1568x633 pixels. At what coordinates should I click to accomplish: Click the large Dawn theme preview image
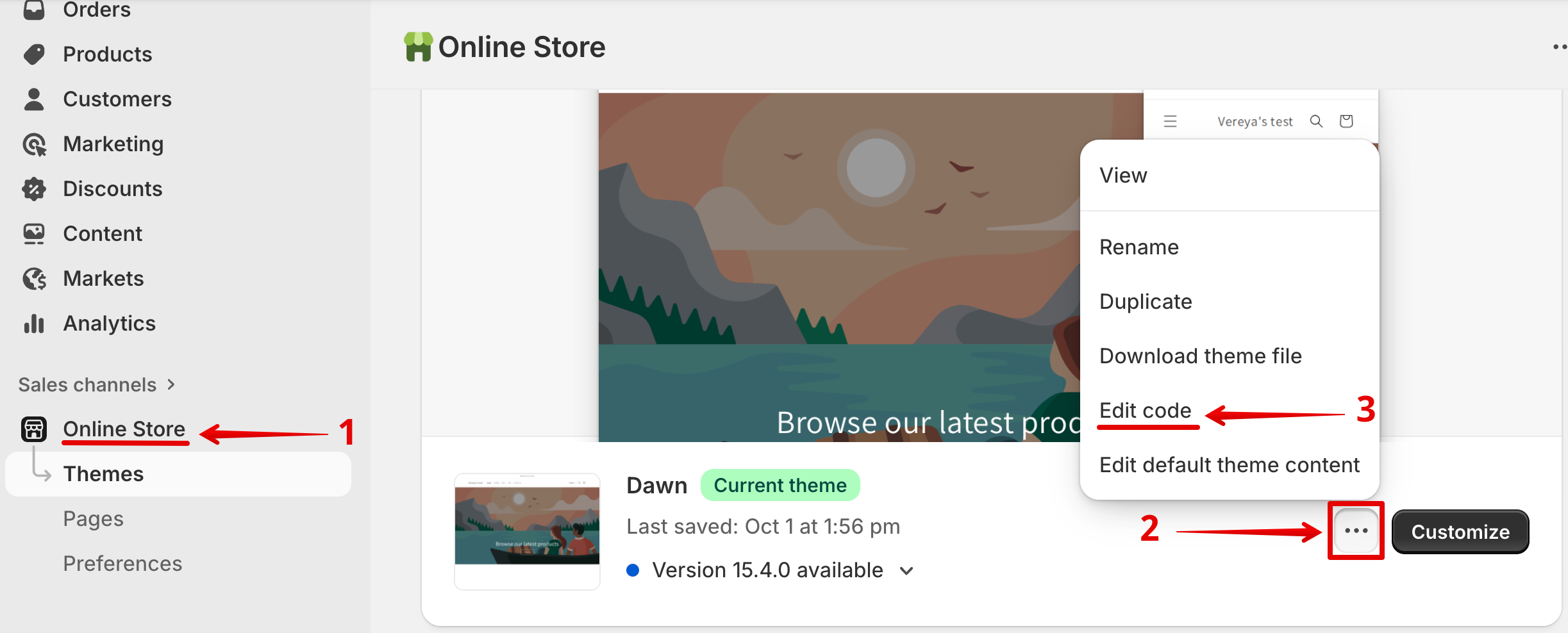click(838, 267)
